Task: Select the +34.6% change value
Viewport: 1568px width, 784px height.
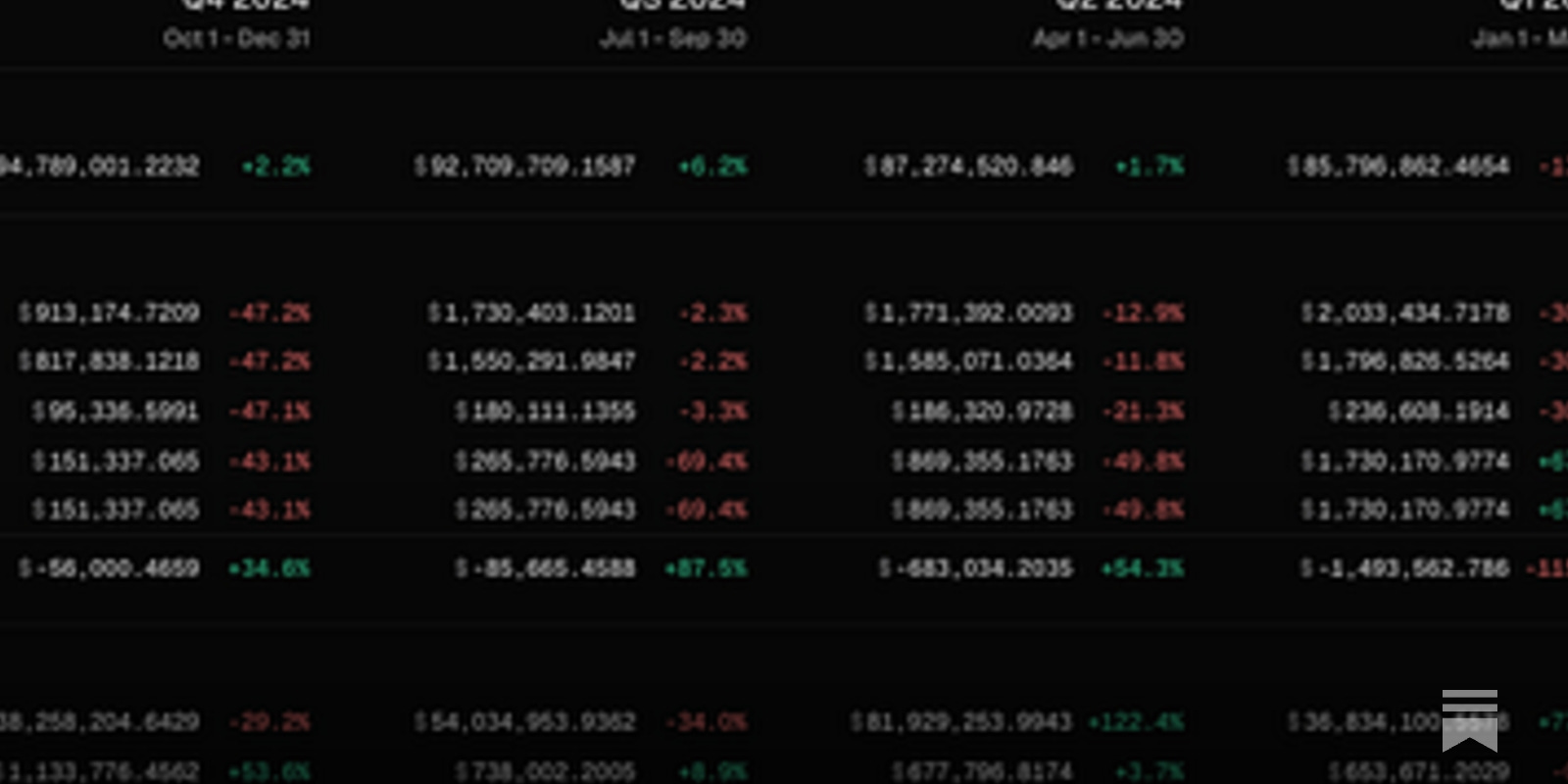Action: pos(269,568)
